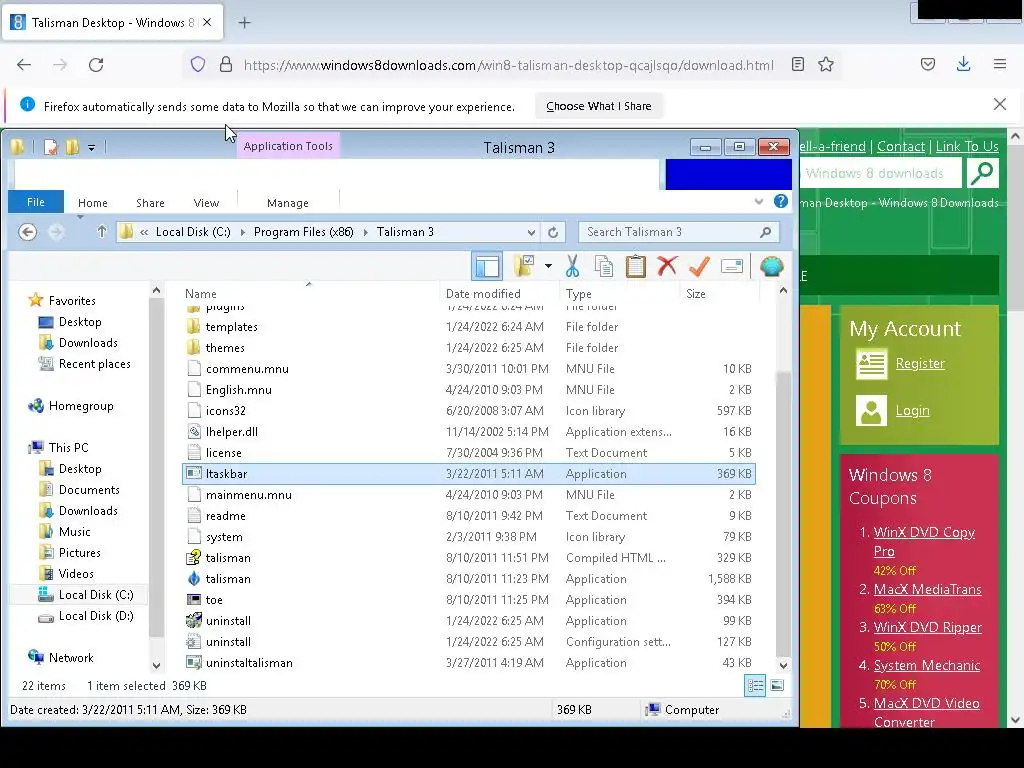Click the shell globe toolbar icon
The height and width of the screenshot is (768, 1024).
771,266
